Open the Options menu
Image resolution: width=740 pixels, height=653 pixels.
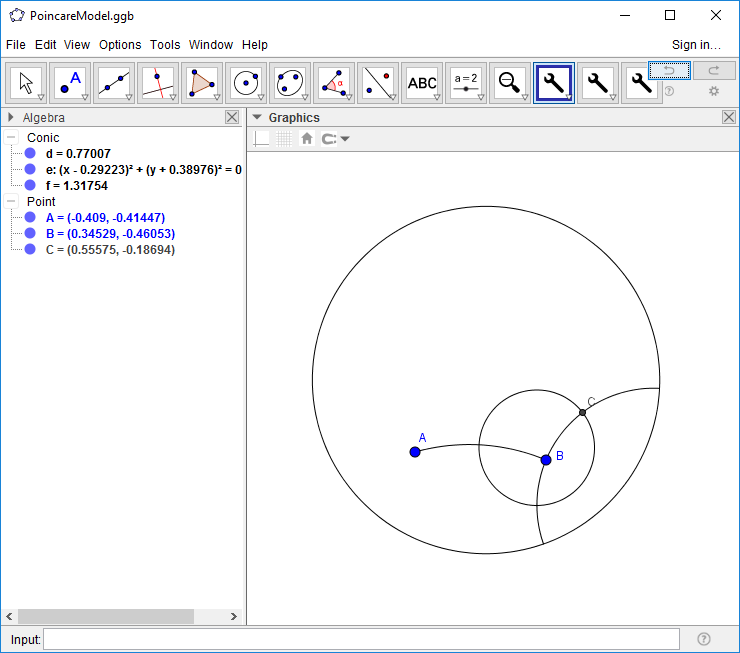click(120, 45)
